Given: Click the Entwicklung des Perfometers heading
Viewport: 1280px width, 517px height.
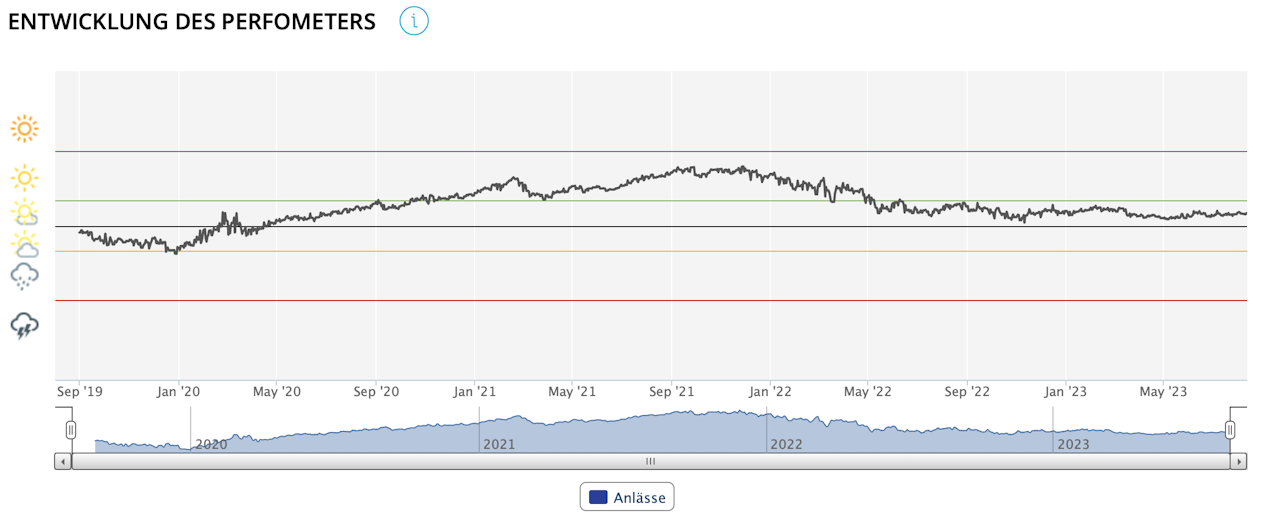Looking at the screenshot, I should pyautogui.click(x=192, y=21).
